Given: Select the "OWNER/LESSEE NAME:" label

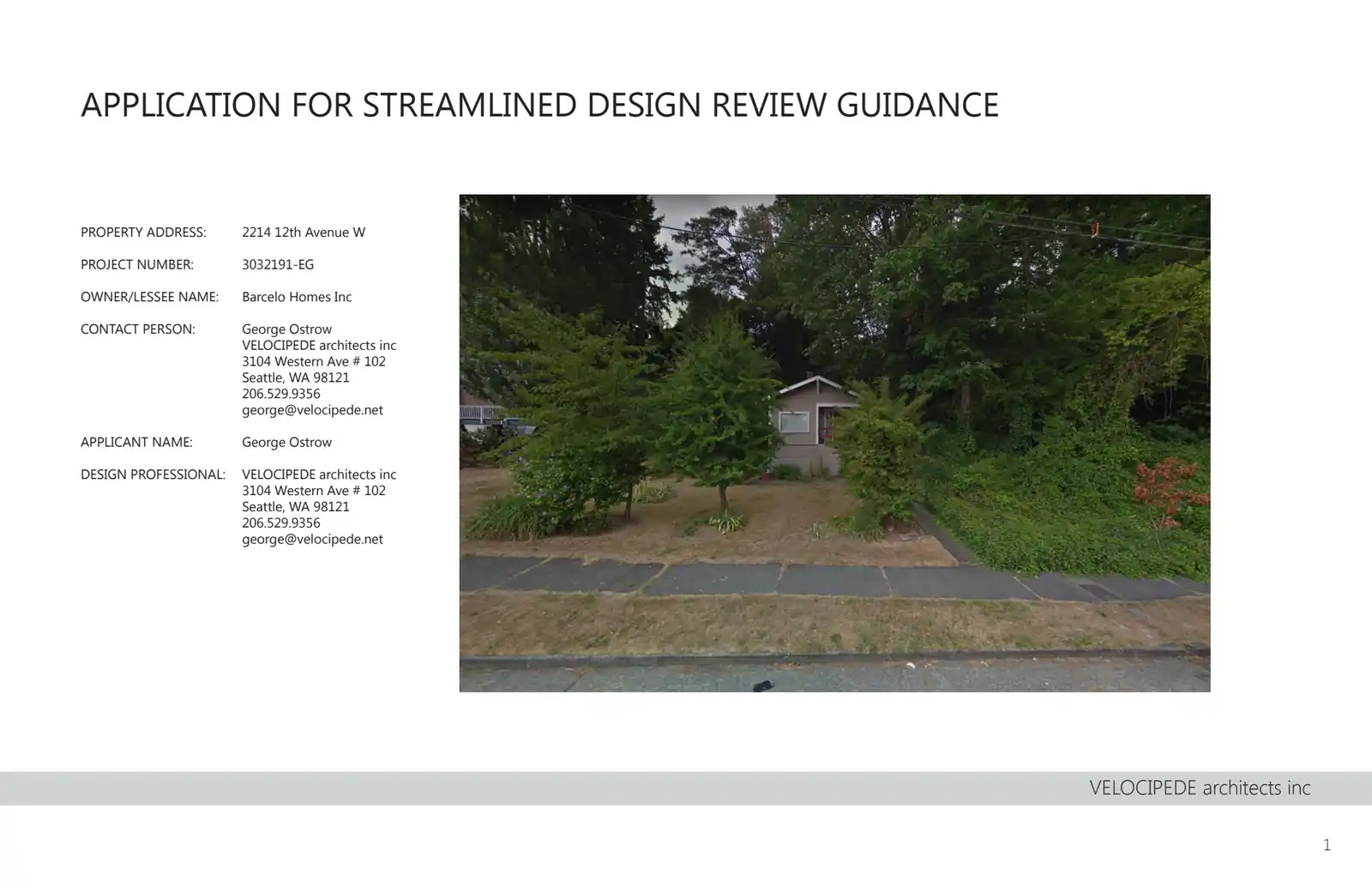Looking at the screenshot, I should 149,297.
